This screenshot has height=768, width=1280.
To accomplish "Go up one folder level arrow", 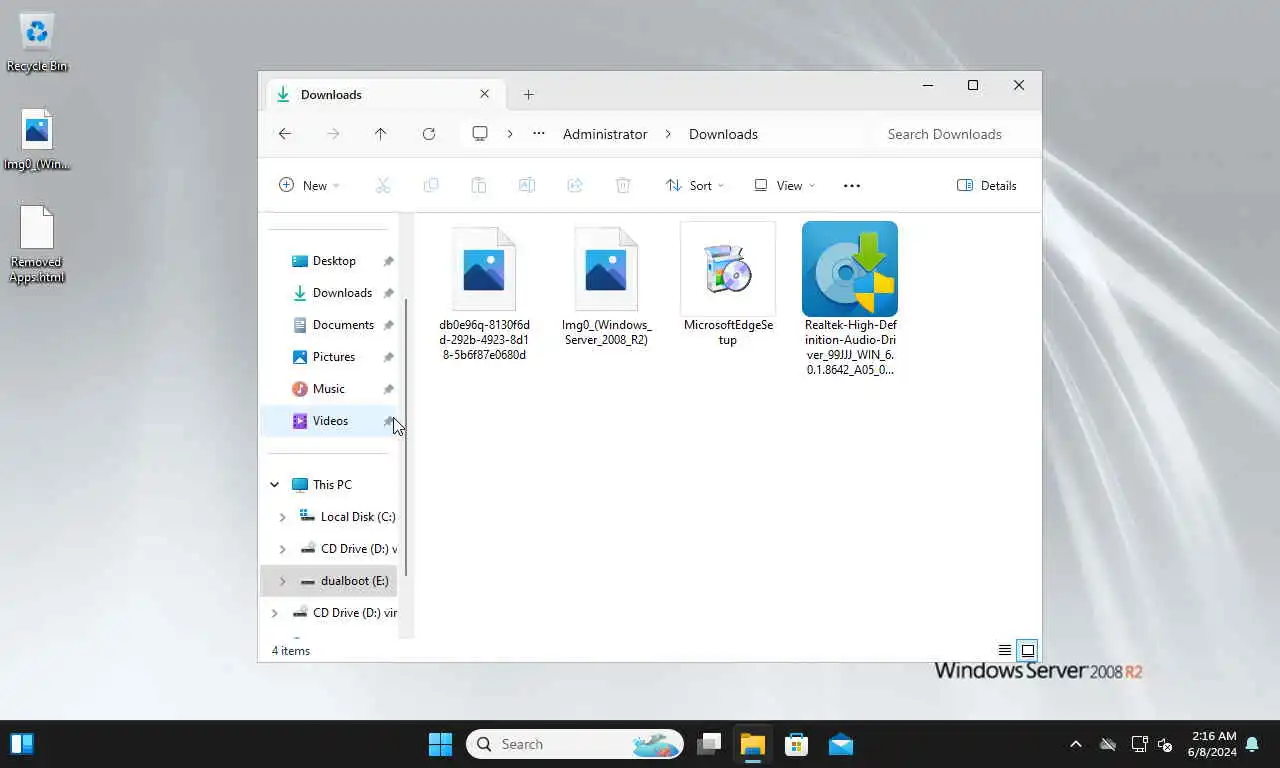I will point(381,134).
